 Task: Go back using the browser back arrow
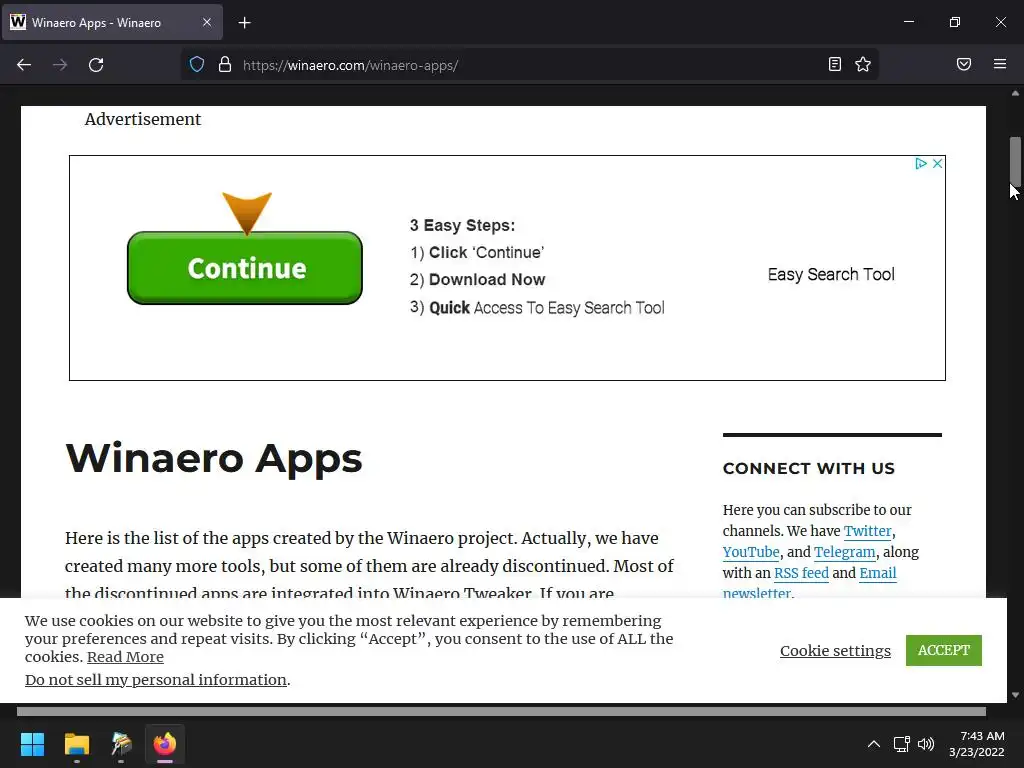click(x=24, y=65)
